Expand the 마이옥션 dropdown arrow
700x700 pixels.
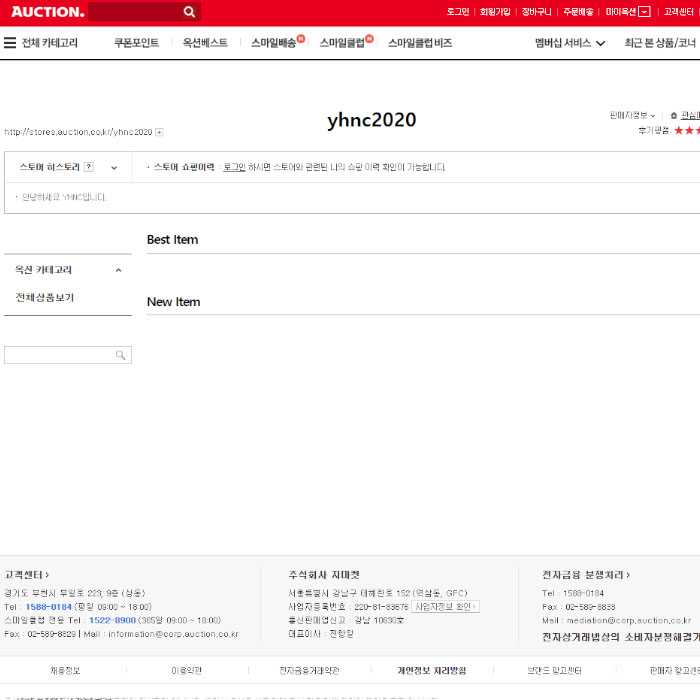coord(644,12)
